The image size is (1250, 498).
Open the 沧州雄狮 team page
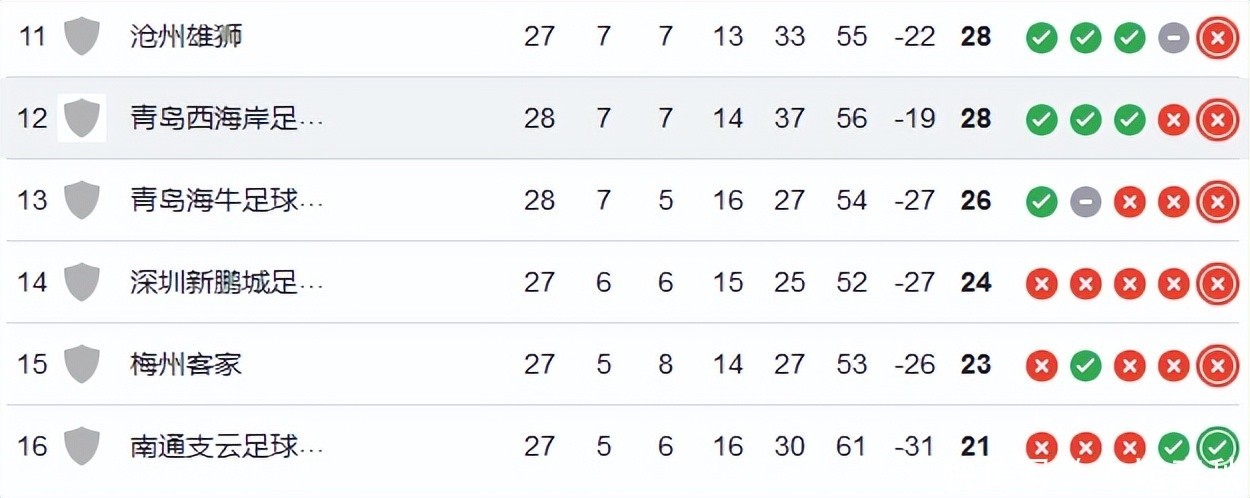pyautogui.click(x=187, y=37)
